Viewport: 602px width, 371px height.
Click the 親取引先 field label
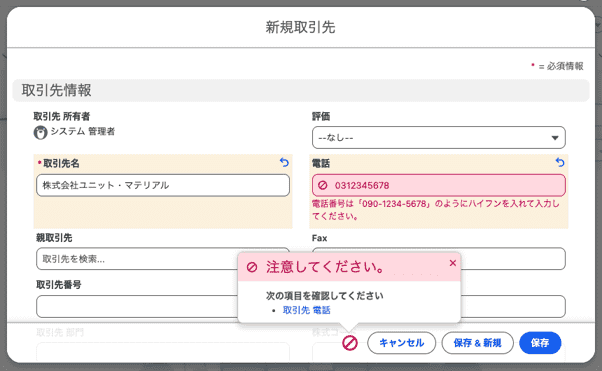[54, 238]
